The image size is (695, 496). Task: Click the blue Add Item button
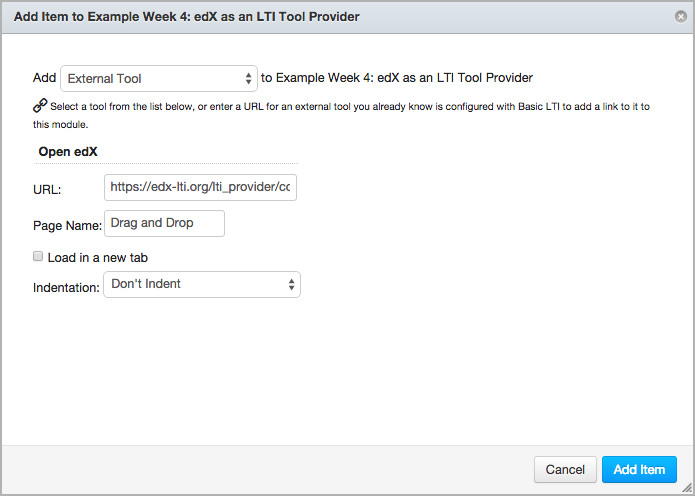point(639,469)
